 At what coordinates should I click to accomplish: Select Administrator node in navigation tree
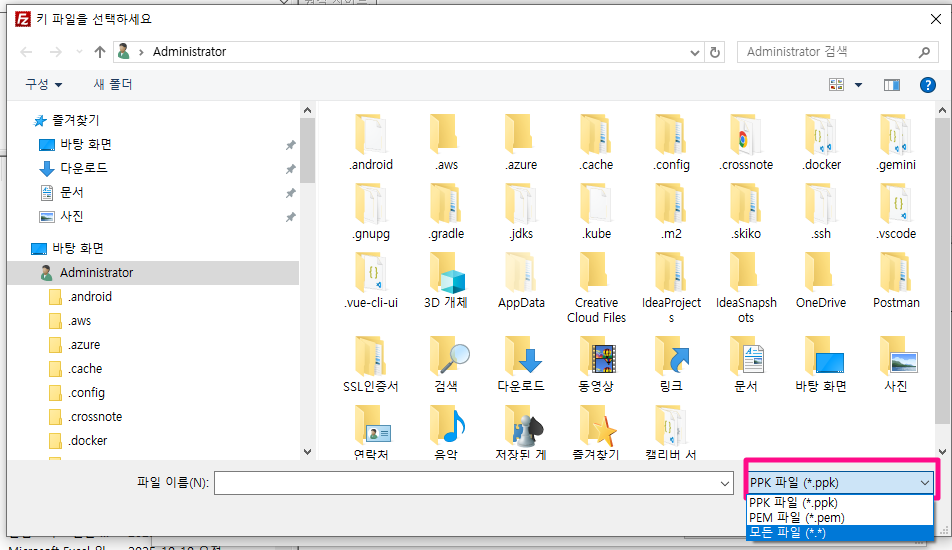tap(153, 273)
